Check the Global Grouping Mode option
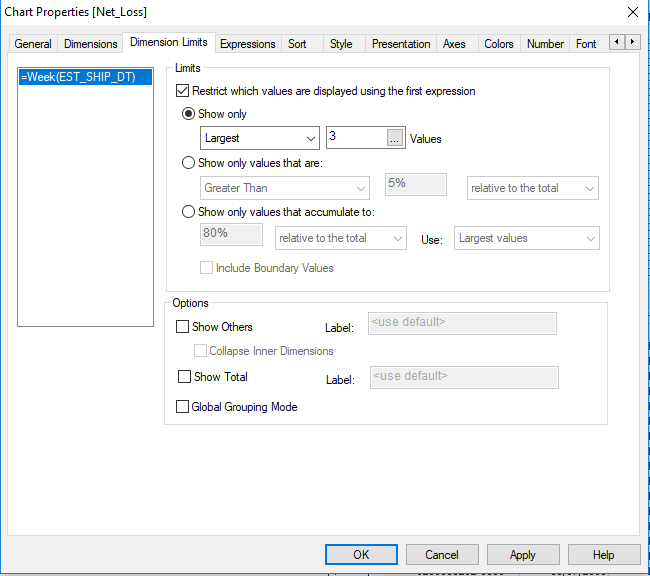 pyautogui.click(x=182, y=407)
